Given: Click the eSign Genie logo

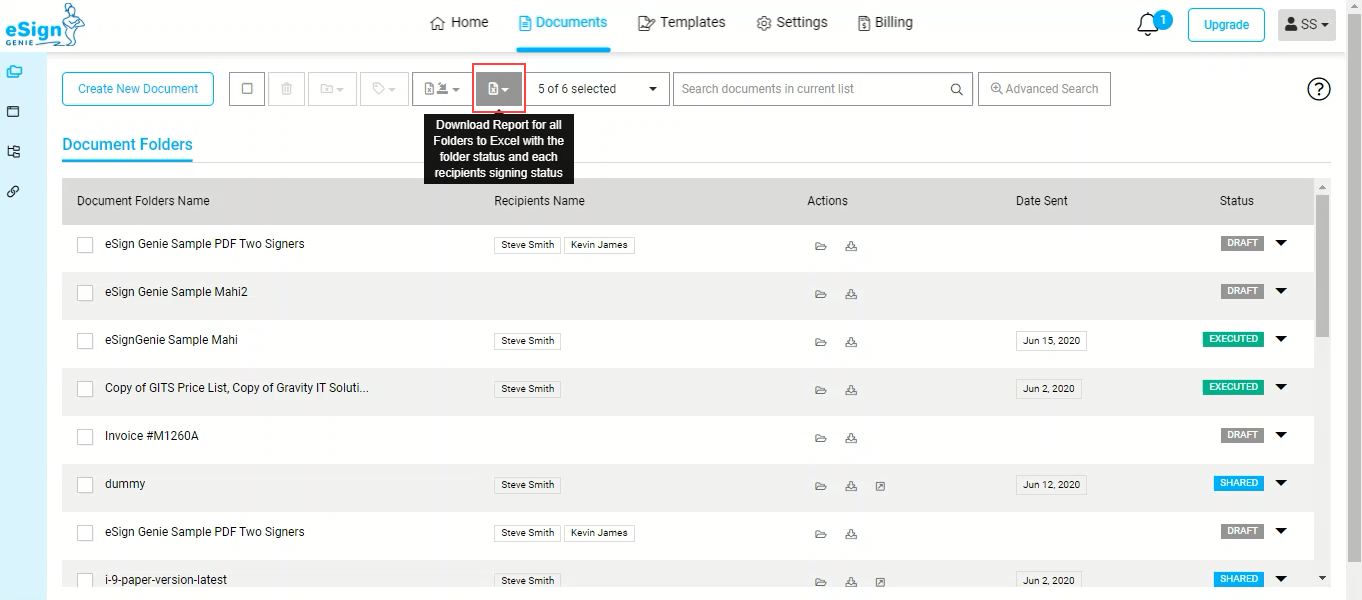Looking at the screenshot, I should click(43, 26).
